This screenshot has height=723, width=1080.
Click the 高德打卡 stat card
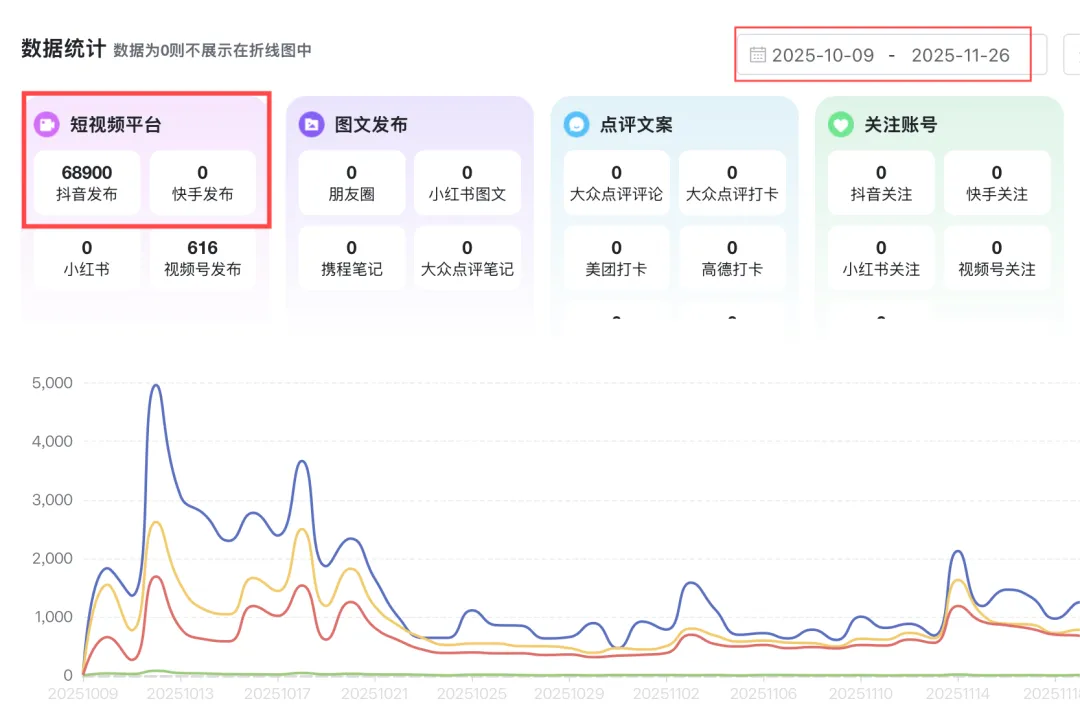(732, 257)
